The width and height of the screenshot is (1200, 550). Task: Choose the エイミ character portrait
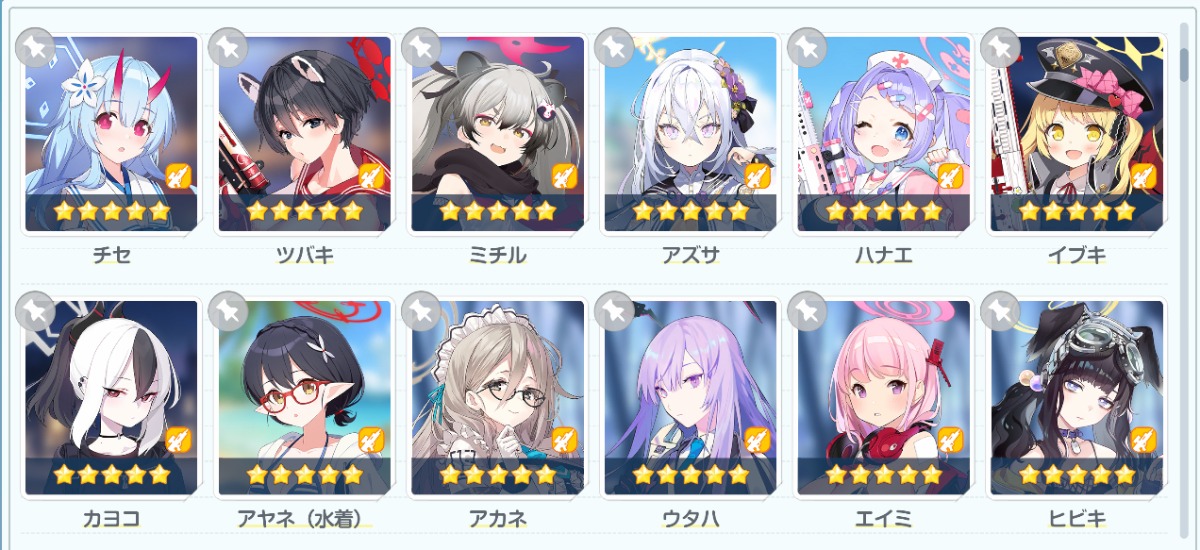(x=884, y=398)
